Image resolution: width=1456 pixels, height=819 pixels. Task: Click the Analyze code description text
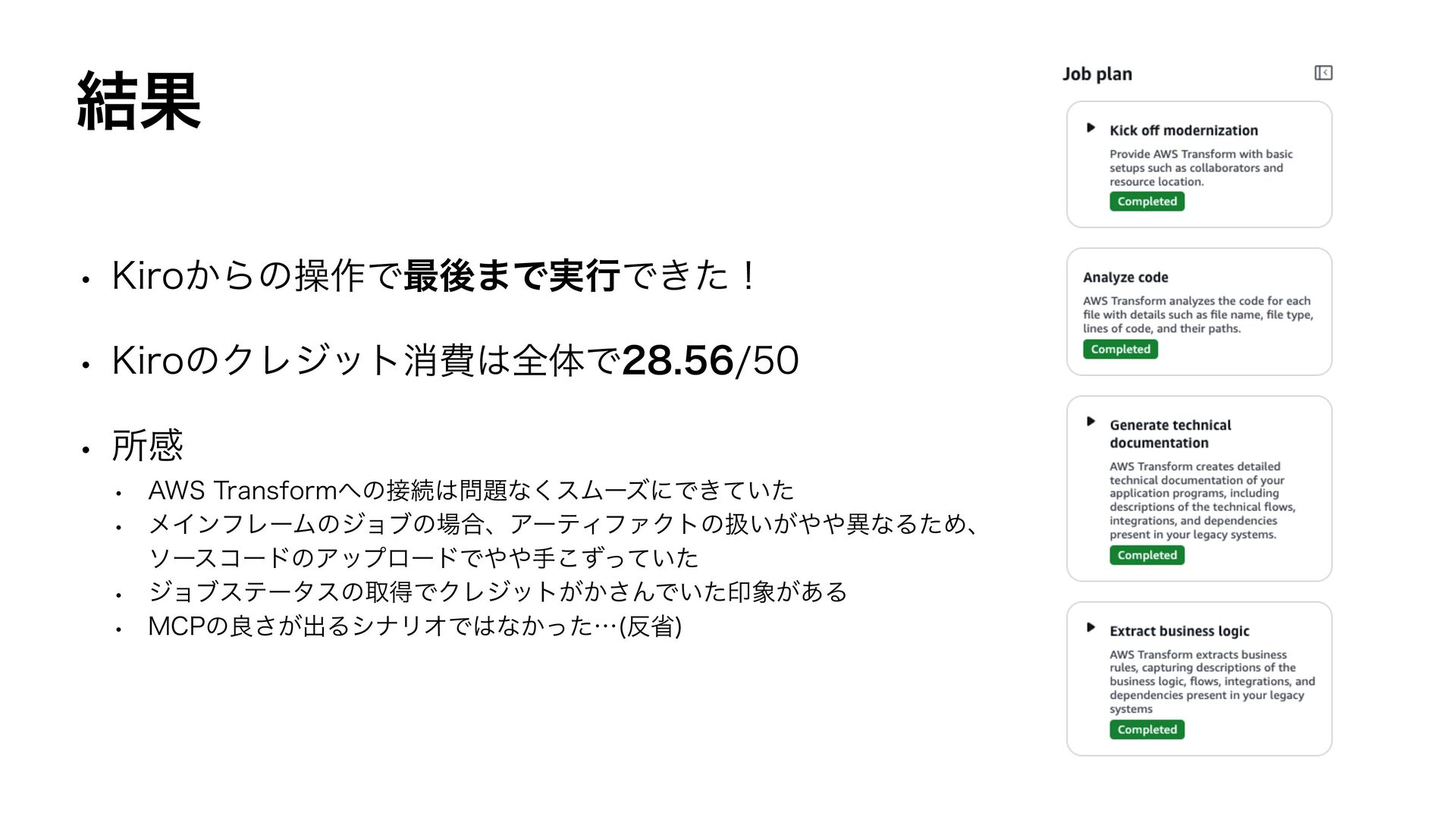pyautogui.click(x=1197, y=315)
